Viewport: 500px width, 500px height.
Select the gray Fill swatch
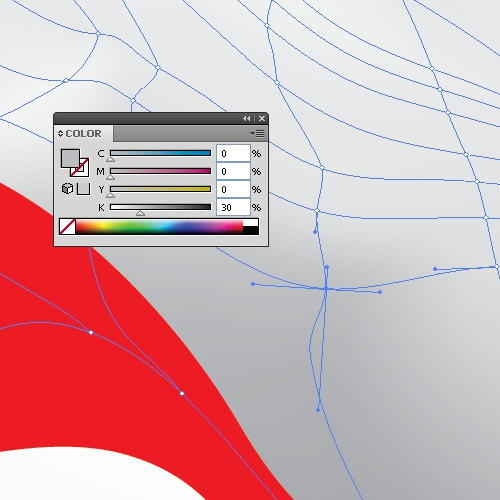click(70, 158)
